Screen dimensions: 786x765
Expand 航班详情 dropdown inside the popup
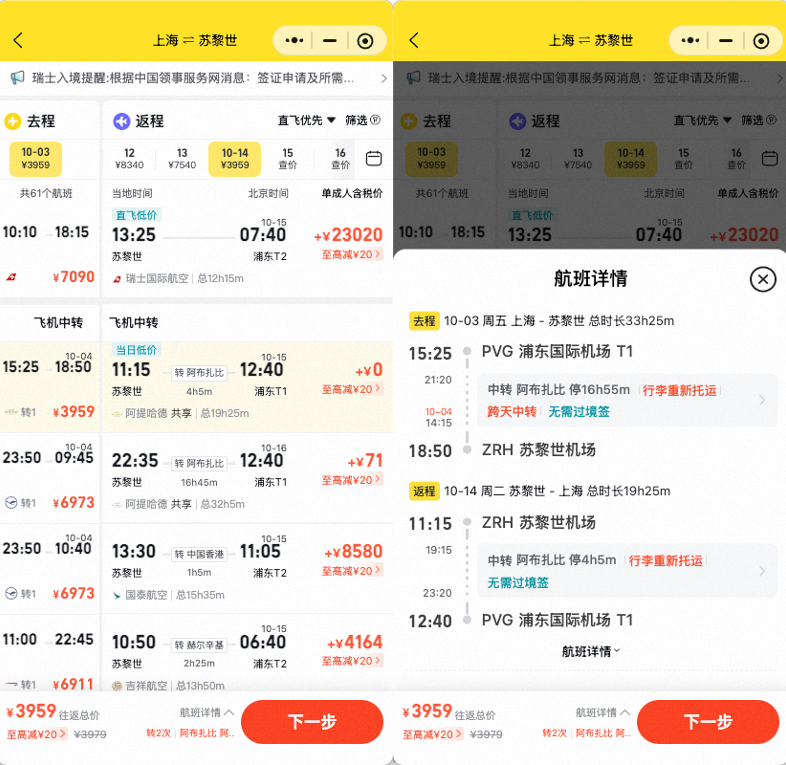click(x=591, y=652)
